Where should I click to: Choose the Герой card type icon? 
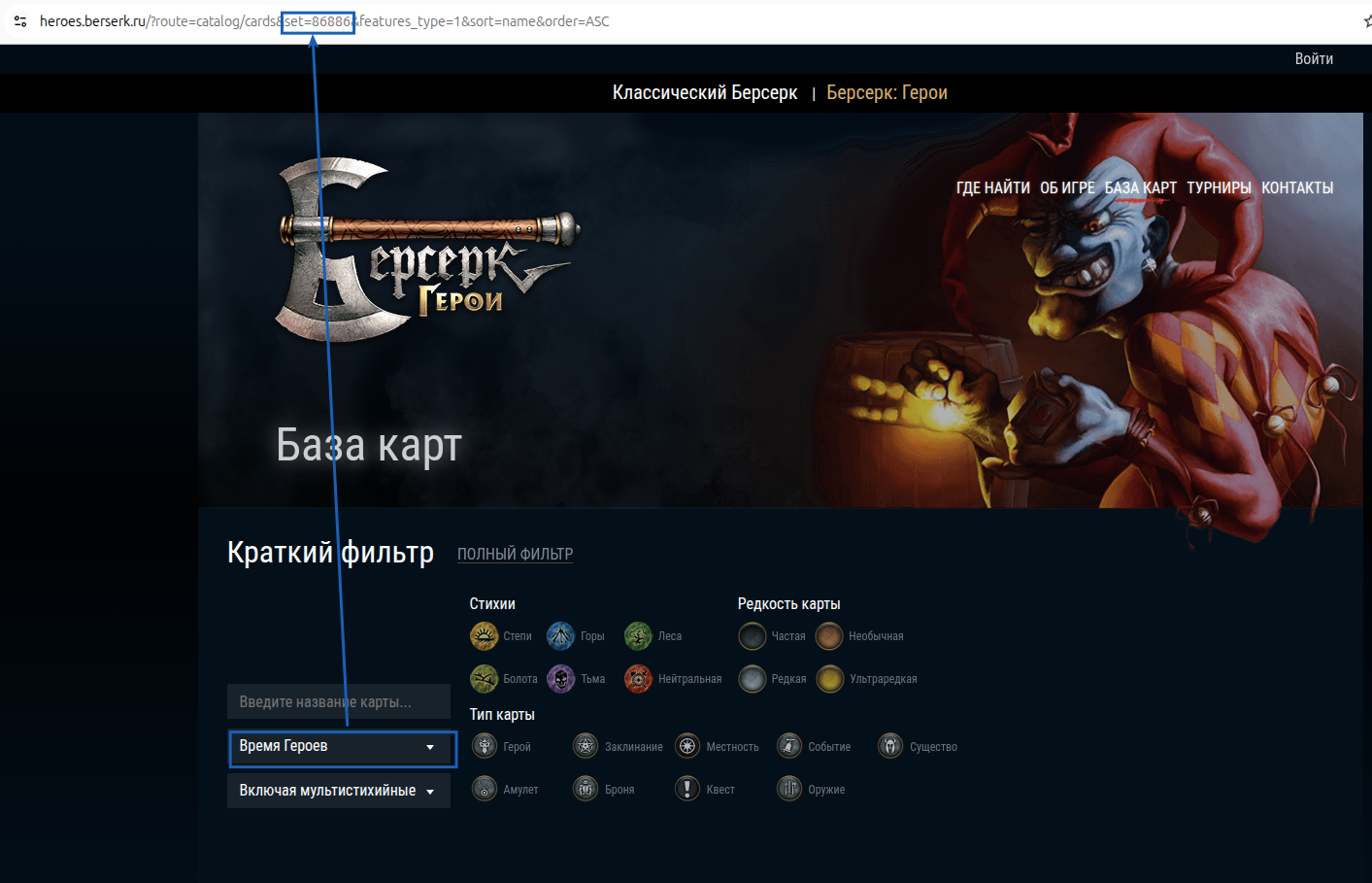tap(485, 746)
